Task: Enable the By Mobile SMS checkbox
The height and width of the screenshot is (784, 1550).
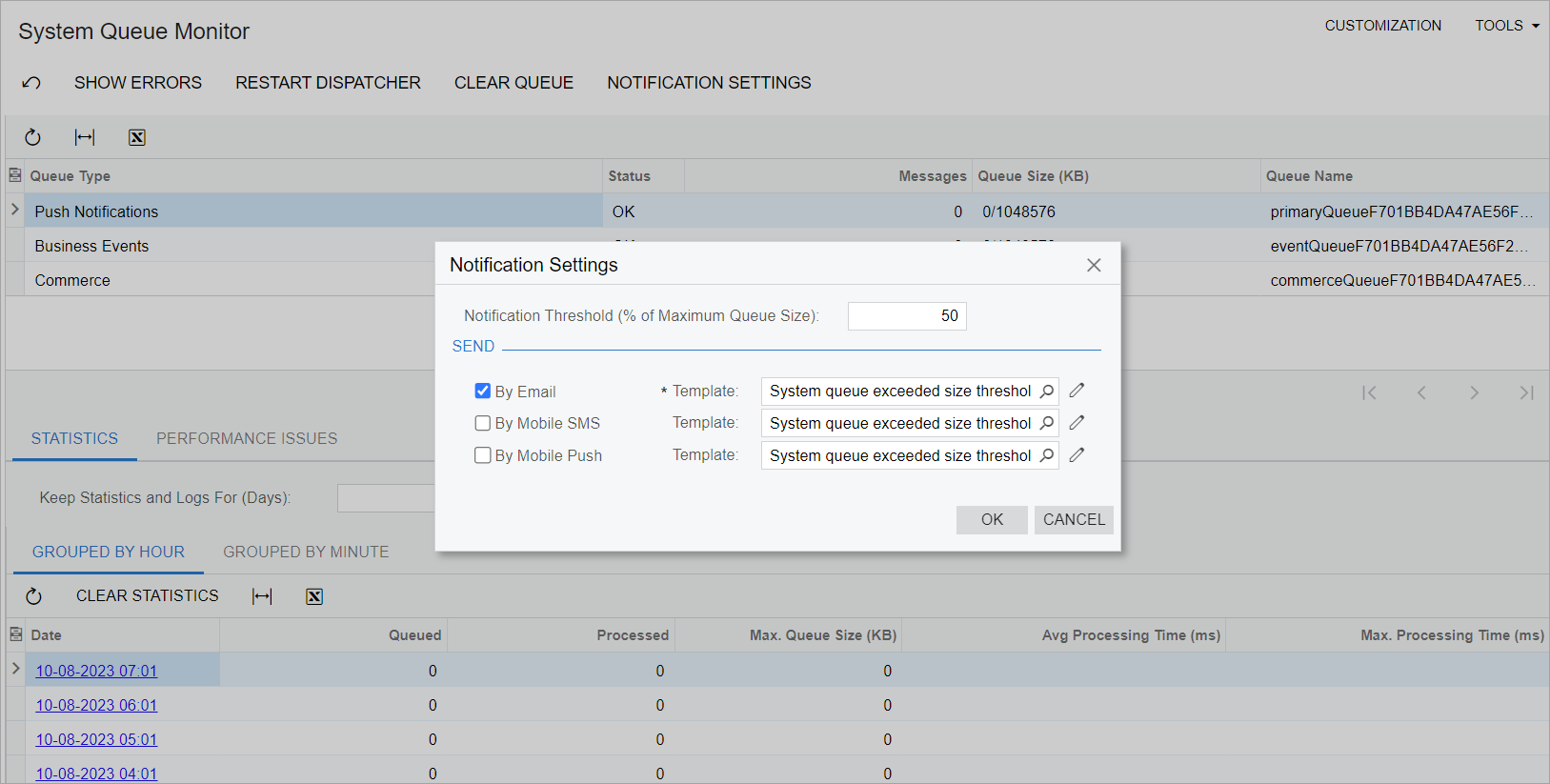Action: (x=483, y=423)
